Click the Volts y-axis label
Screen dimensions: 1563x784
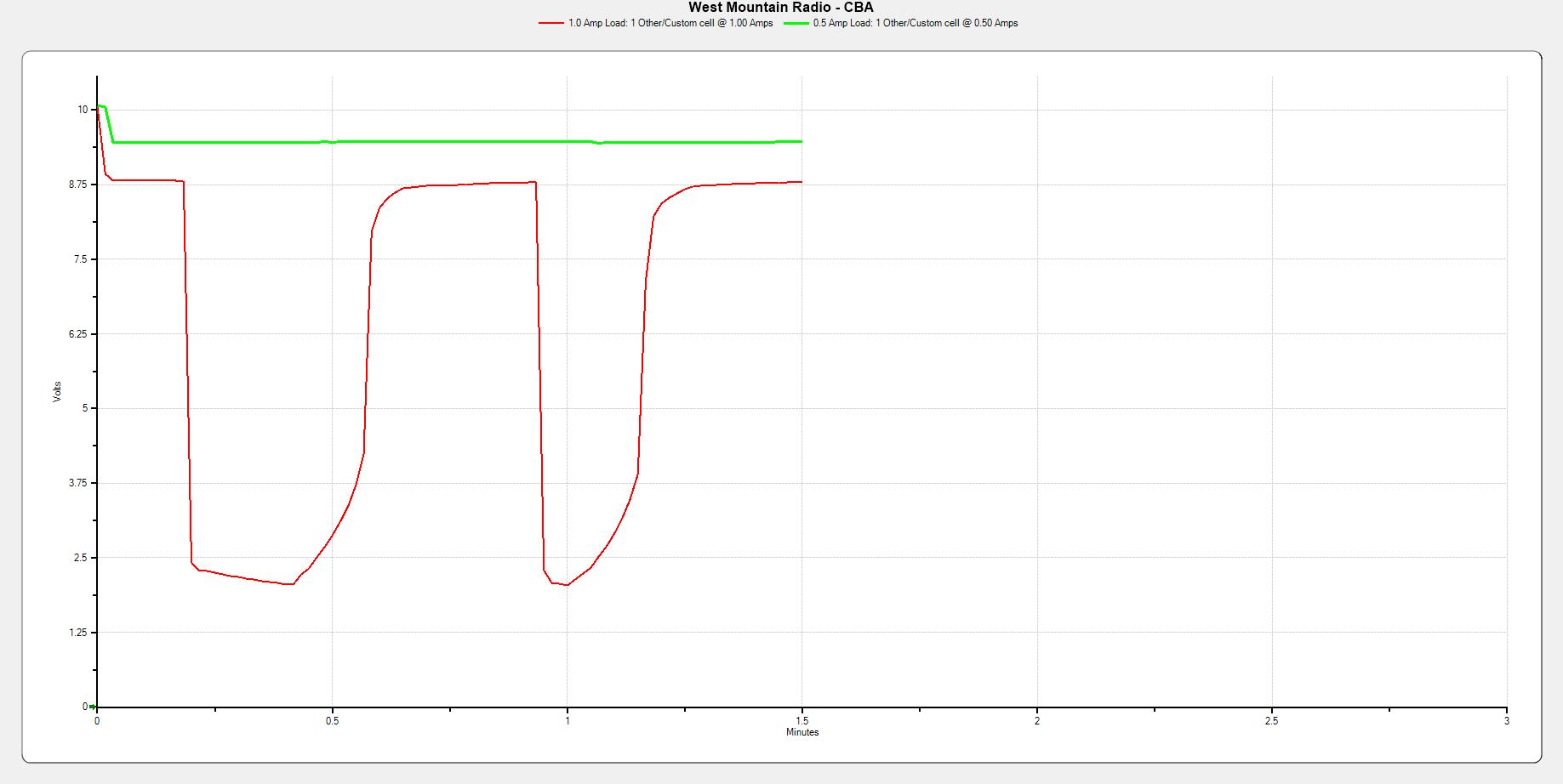click(58, 392)
